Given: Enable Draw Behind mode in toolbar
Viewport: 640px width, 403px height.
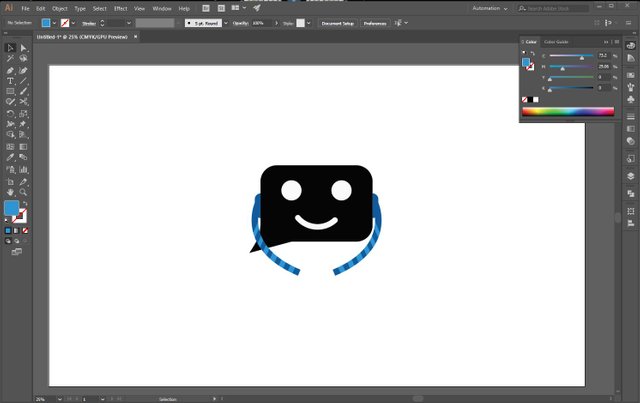Looking at the screenshot, I should (16, 241).
